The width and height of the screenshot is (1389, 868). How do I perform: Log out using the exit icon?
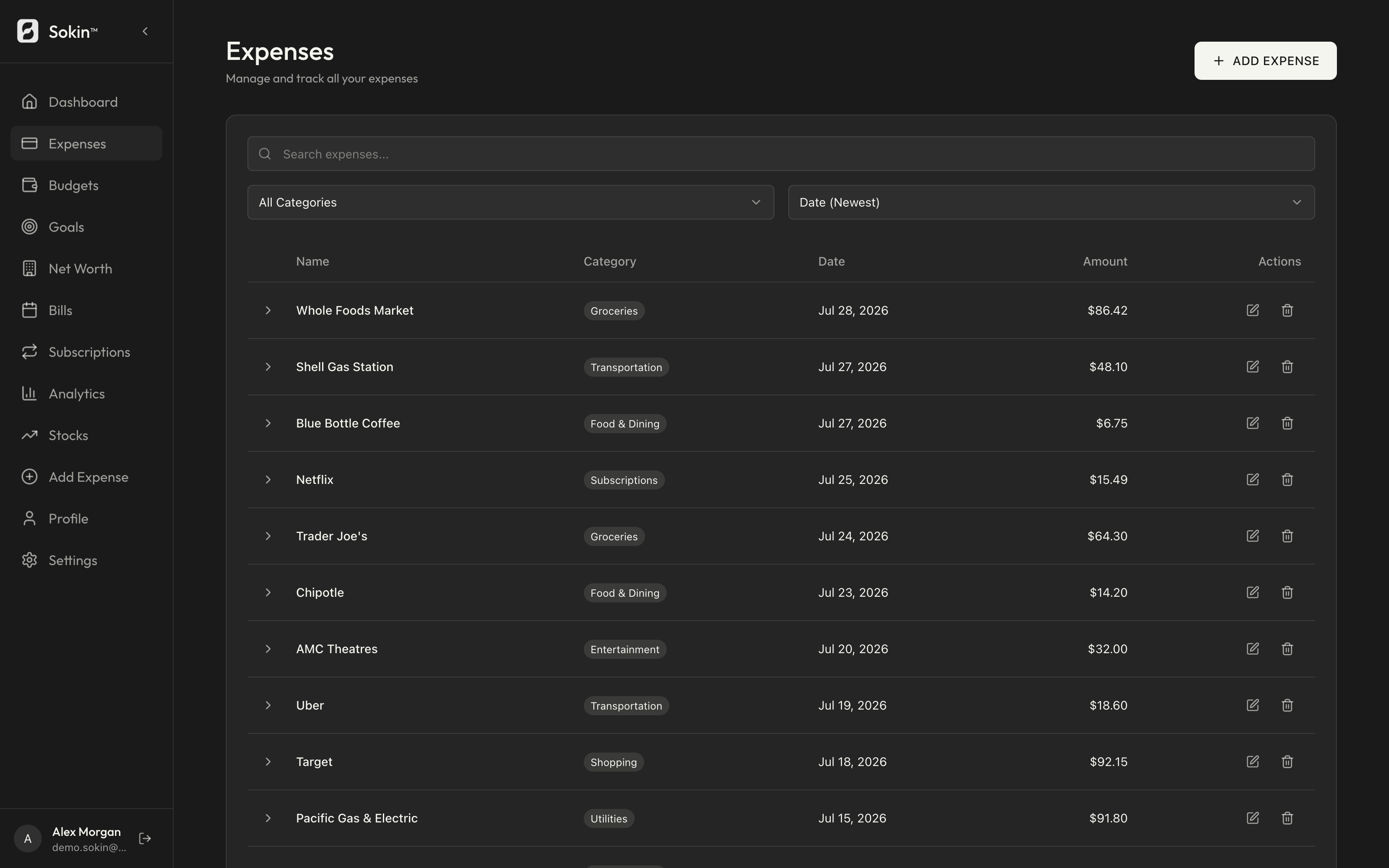145,839
